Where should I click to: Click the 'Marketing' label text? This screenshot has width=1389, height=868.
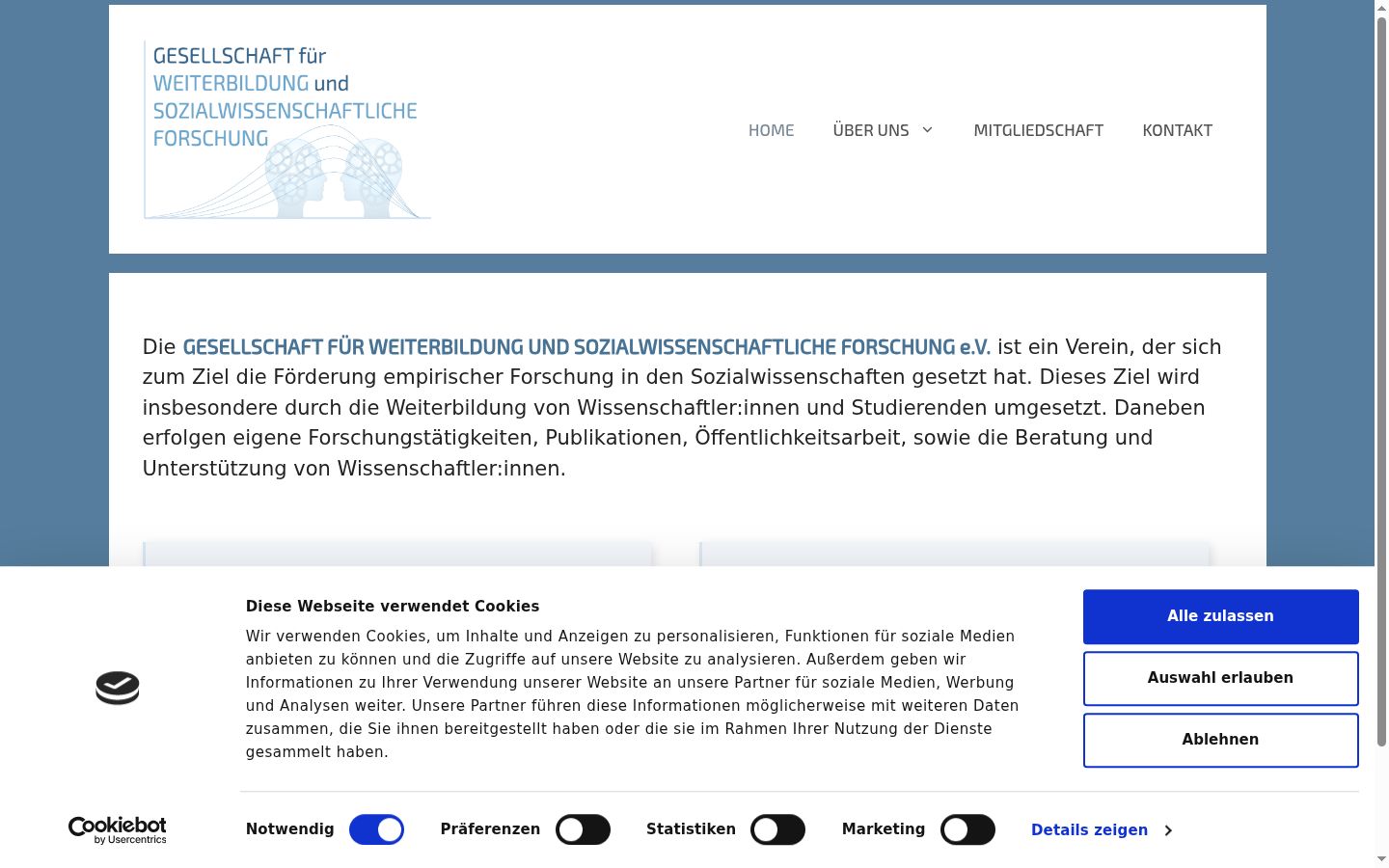(884, 829)
